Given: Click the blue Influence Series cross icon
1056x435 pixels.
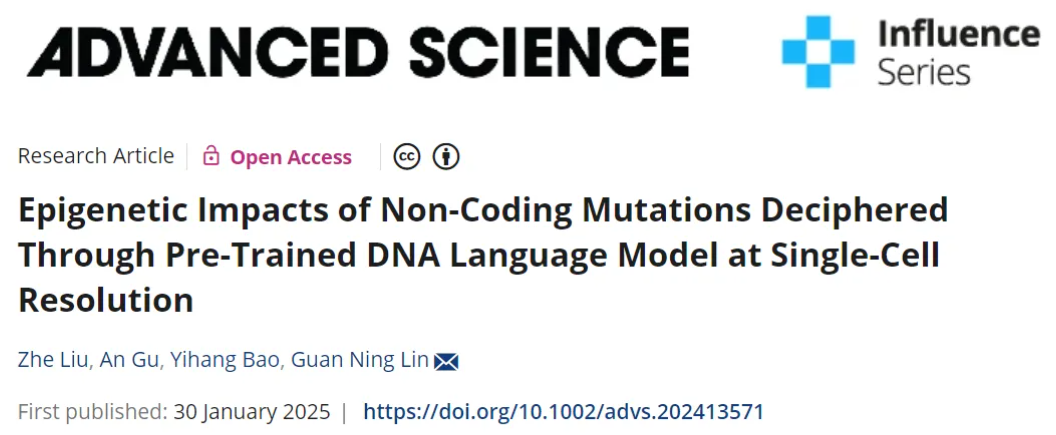Looking at the screenshot, I should (x=818, y=51).
